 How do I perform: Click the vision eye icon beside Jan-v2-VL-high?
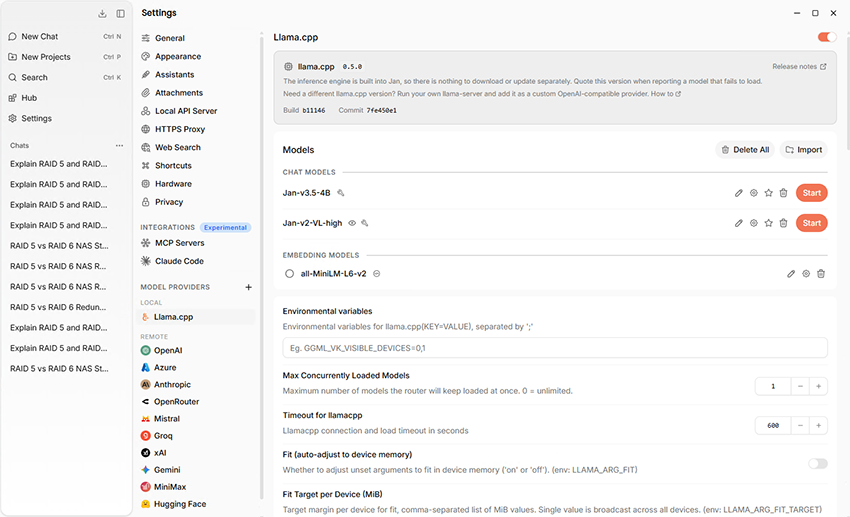coord(352,223)
